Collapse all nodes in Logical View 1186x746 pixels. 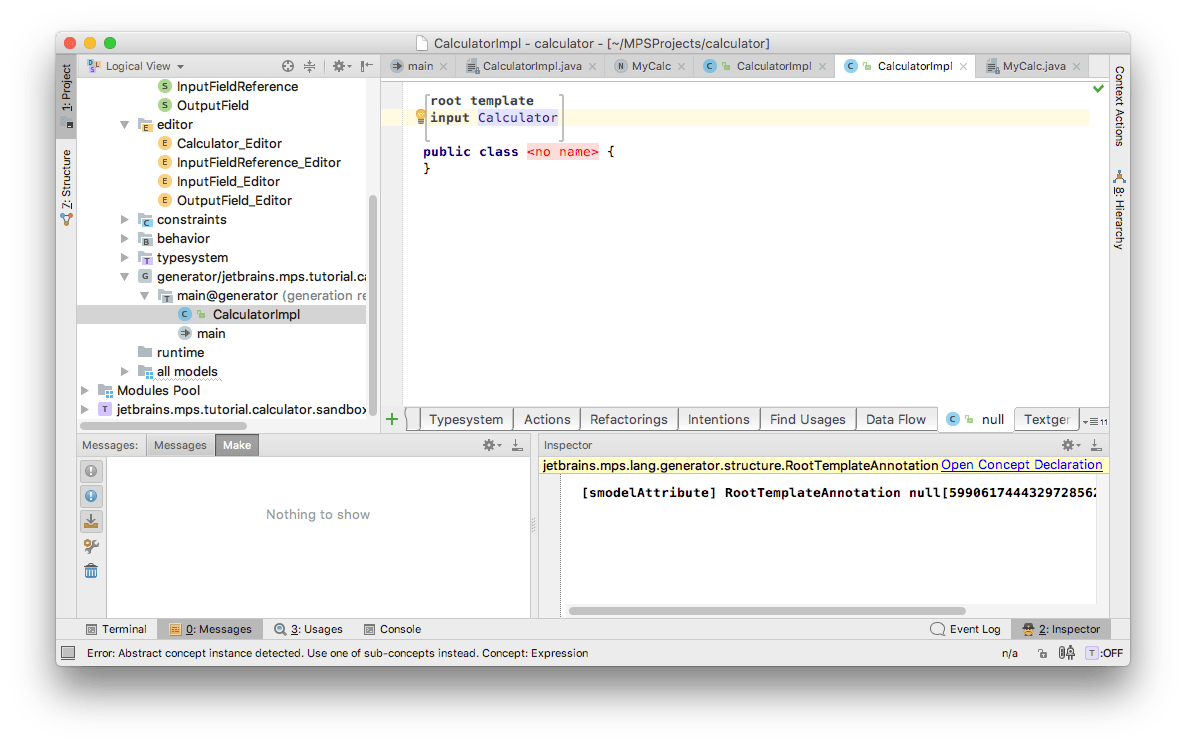[310, 66]
